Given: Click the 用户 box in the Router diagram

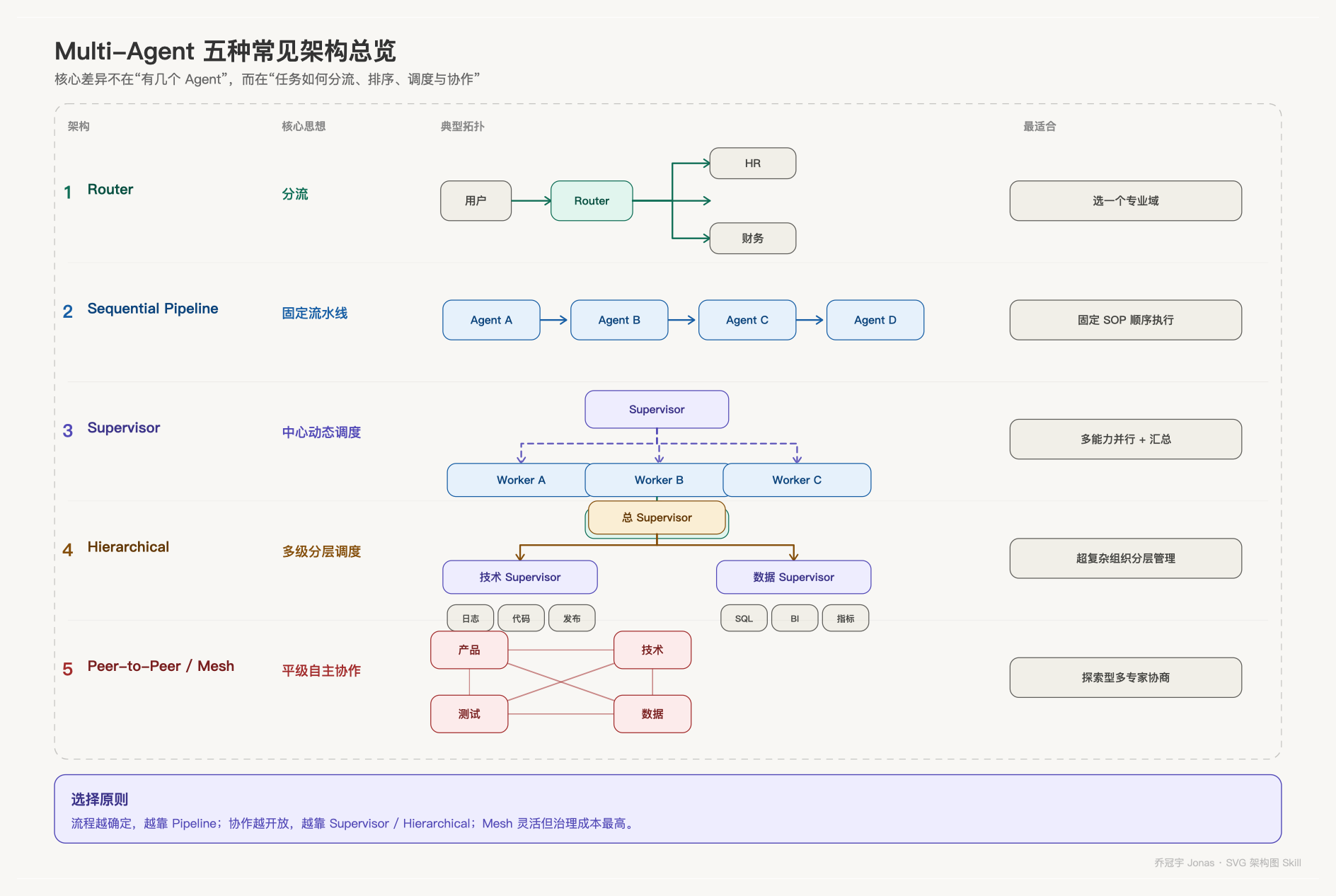Looking at the screenshot, I should pyautogui.click(x=476, y=201).
